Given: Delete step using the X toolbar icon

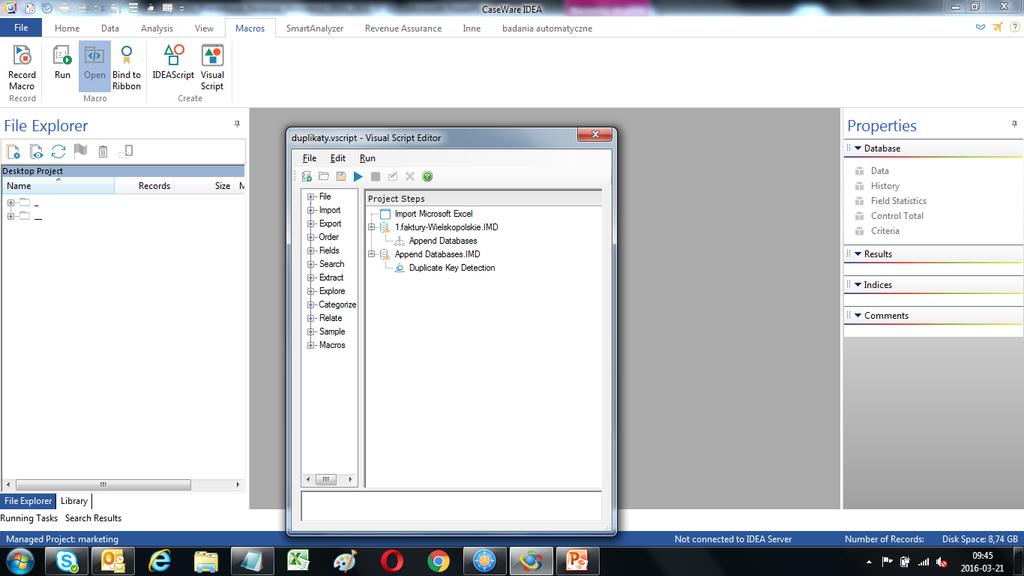Looking at the screenshot, I should click(410, 176).
